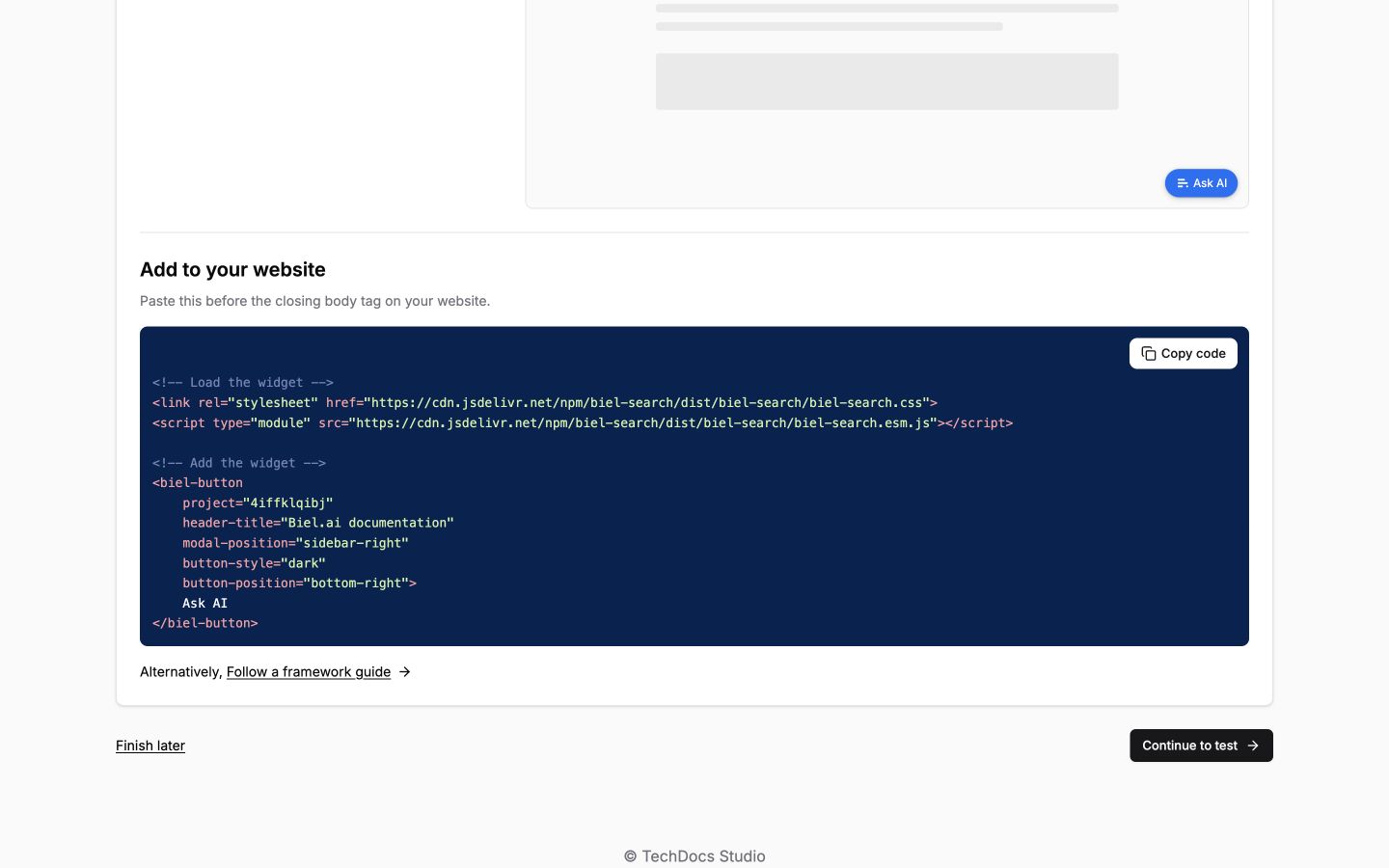Click the header-title "Biel.ai documentation" line
The image size is (1389, 868).
pyautogui.click(x=318, y=523)
